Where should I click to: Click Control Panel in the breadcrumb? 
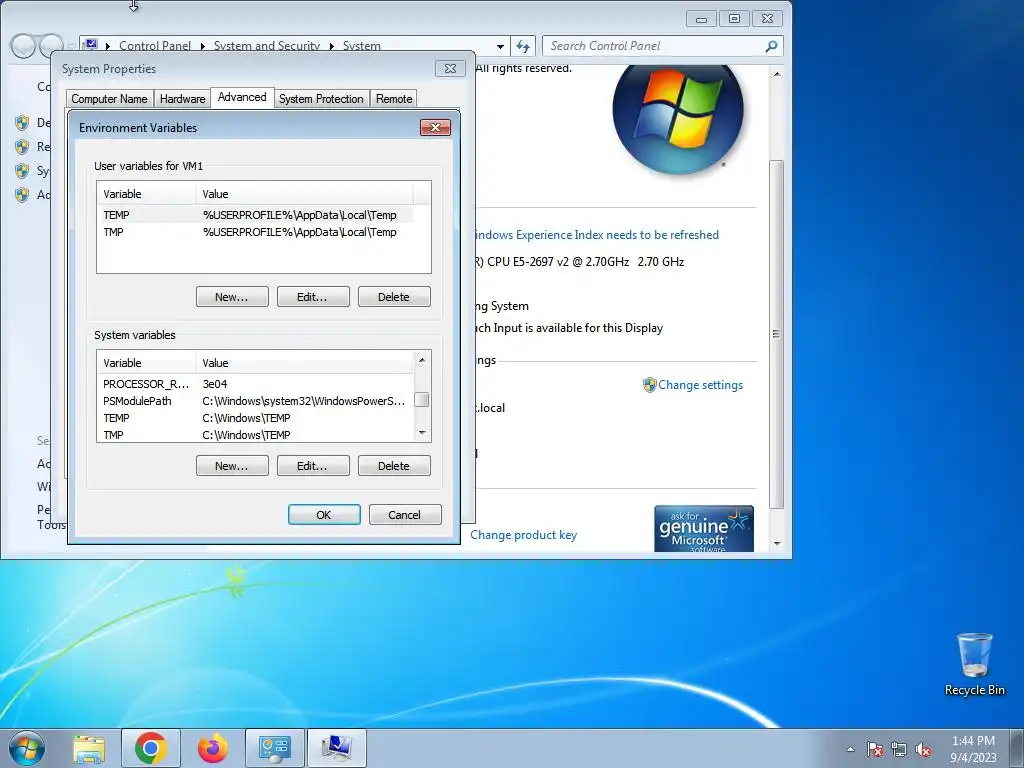155,46
